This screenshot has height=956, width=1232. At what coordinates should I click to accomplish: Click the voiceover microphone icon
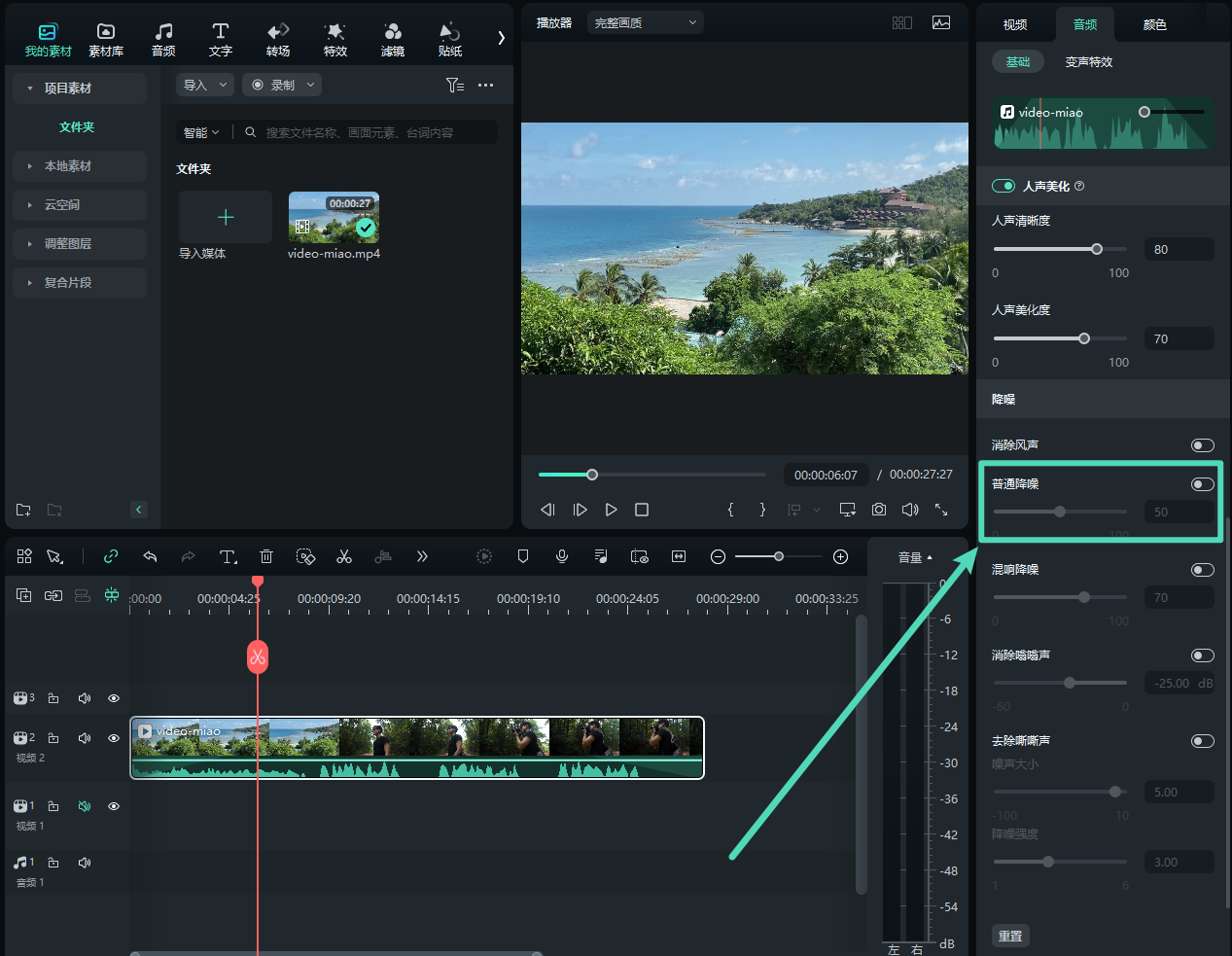pyautogui.click(x=562, y=556)
